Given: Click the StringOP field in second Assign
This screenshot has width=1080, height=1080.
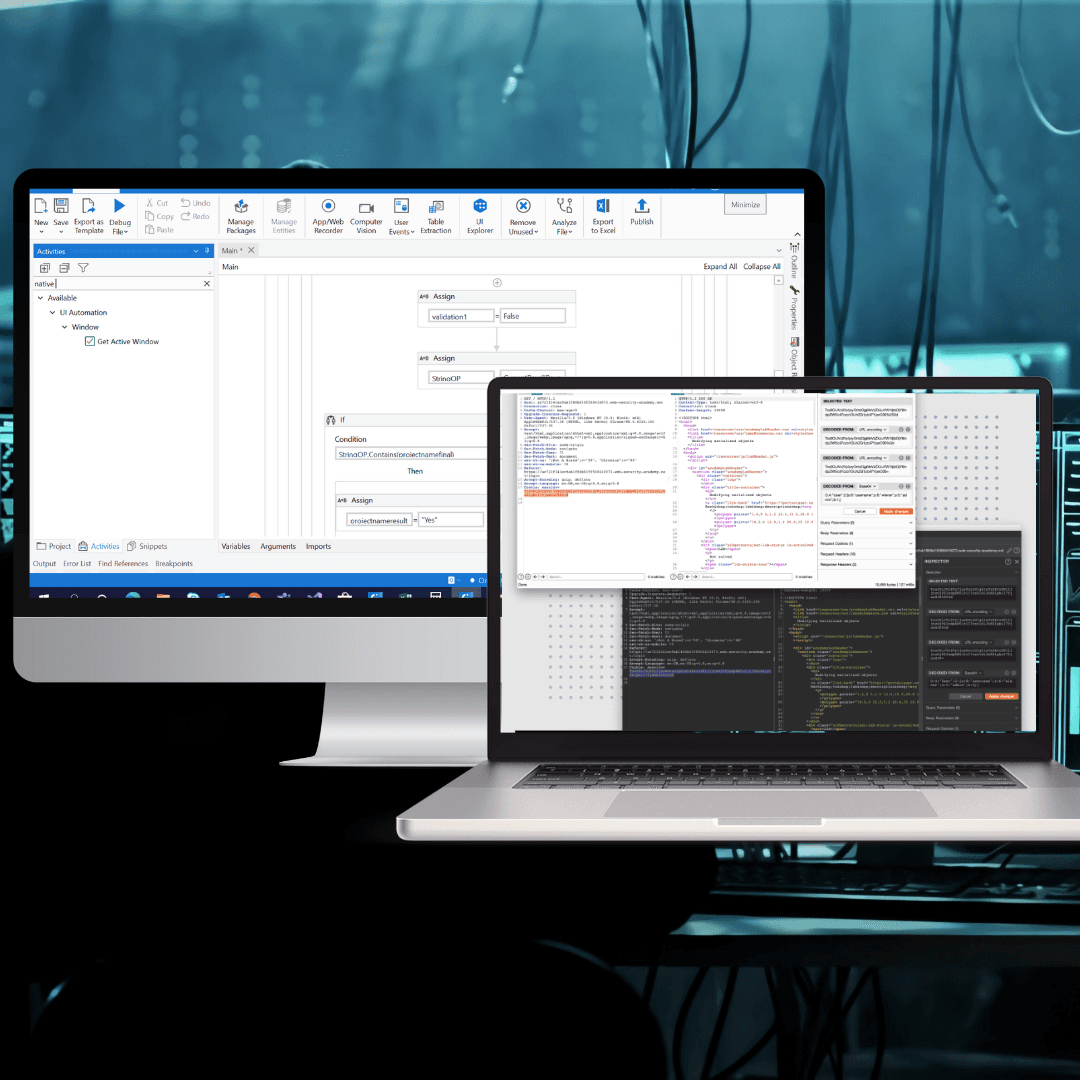Looking at the screenshot, I should coord(461,378).
